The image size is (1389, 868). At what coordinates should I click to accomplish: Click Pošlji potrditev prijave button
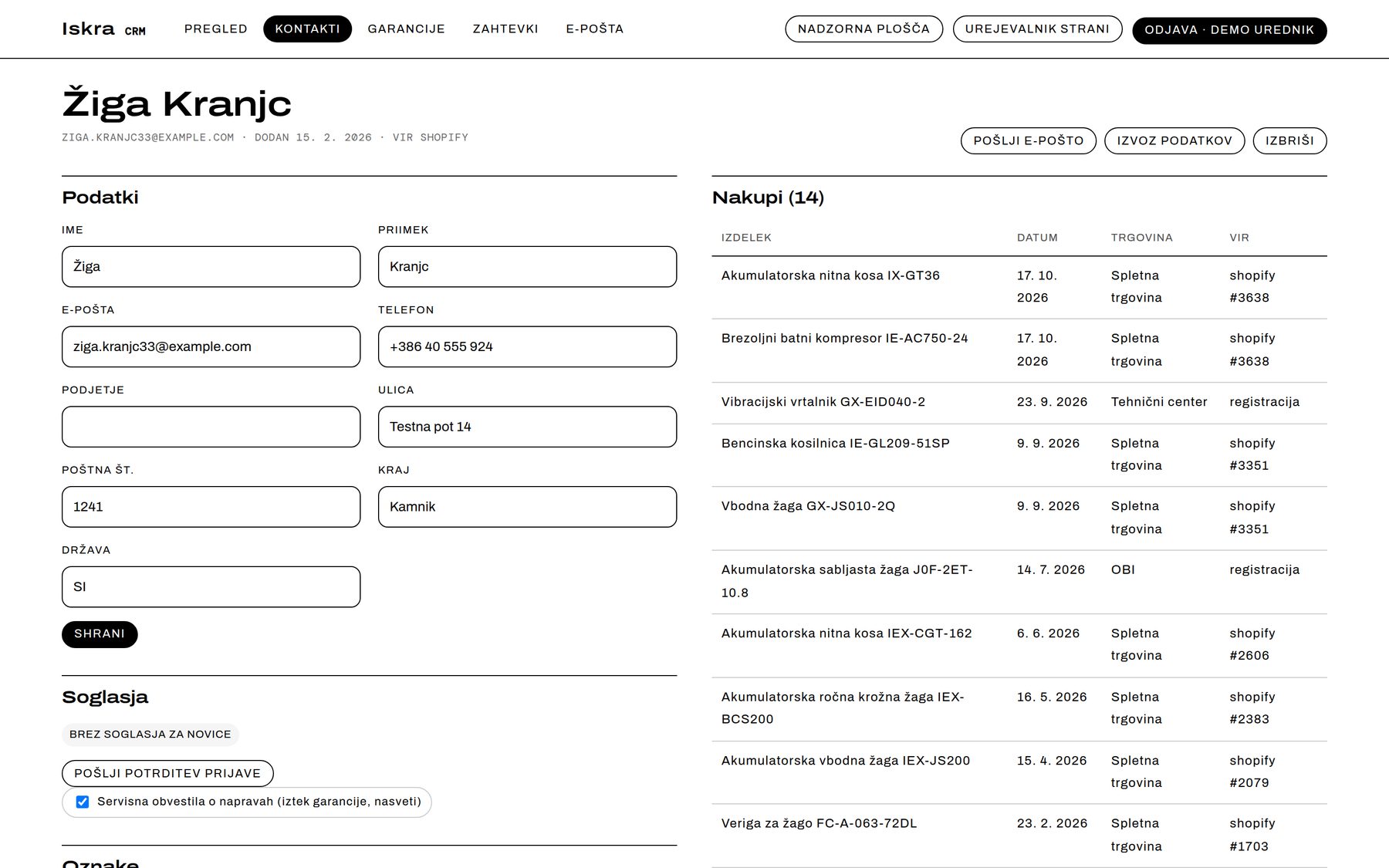tap(167, 773)
